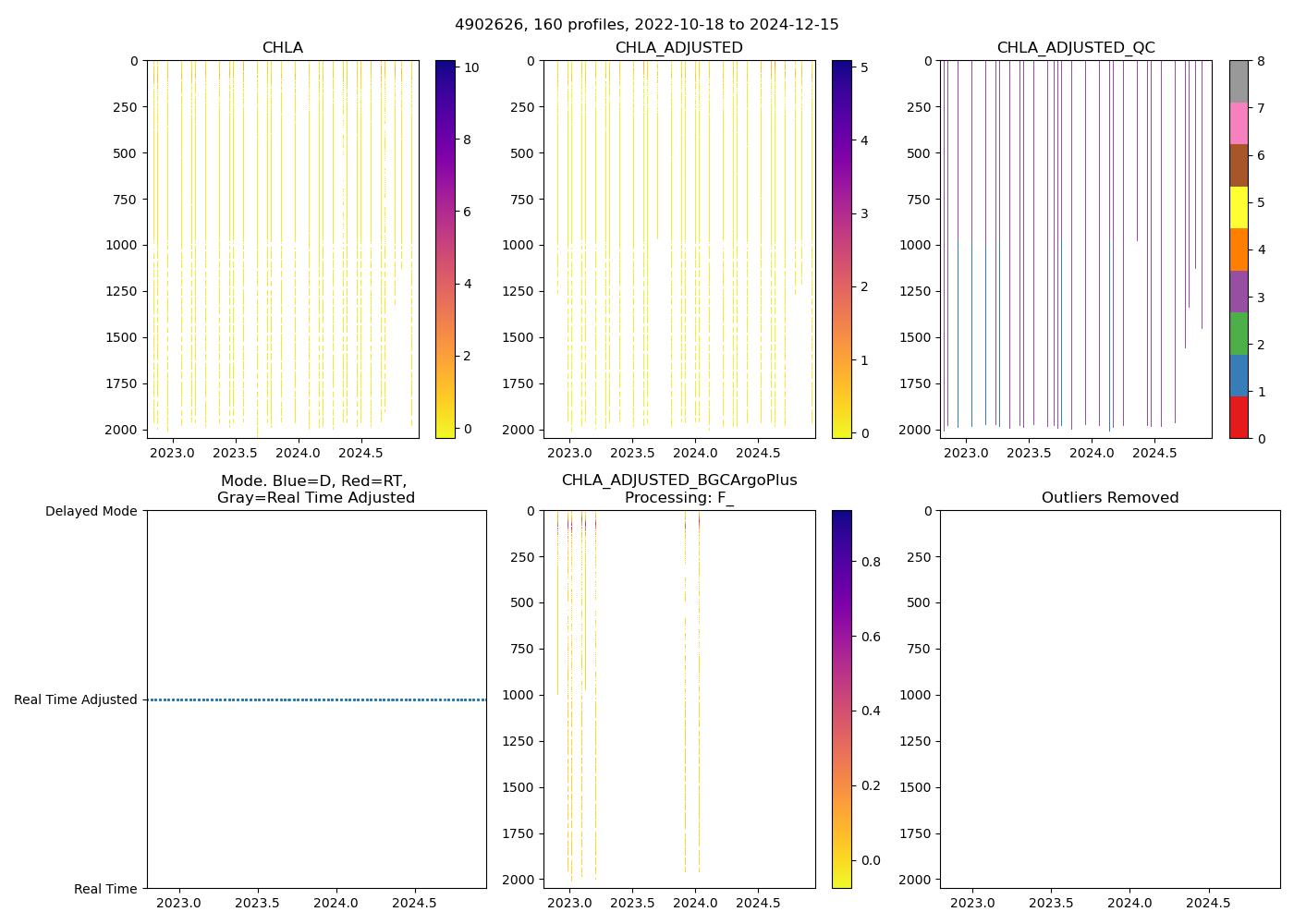Click the gray top segment of QC colorbar

(x=1239, y=81)
